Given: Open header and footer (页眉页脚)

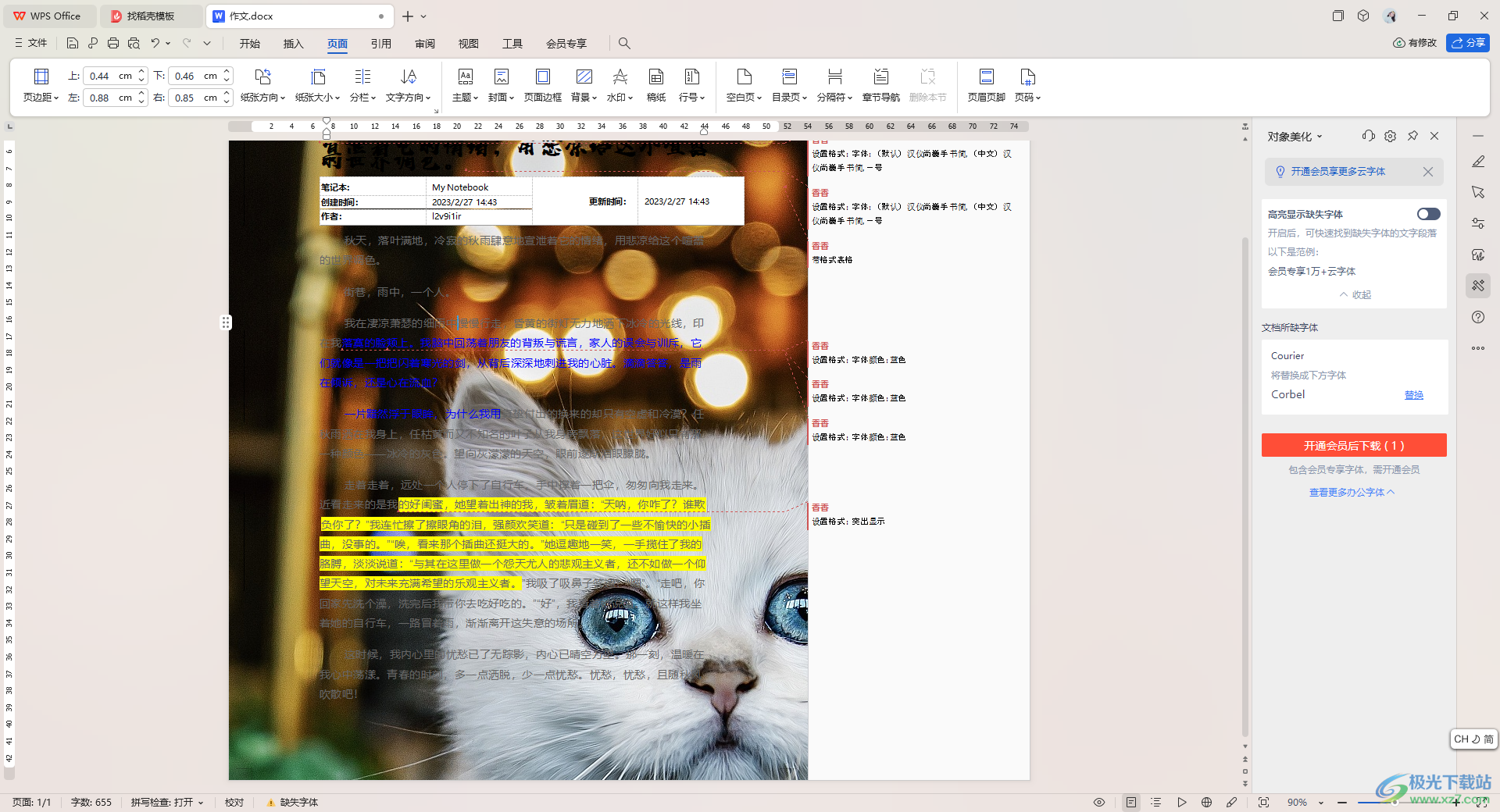Looking at the screenshot, I should tap(986, 85).
